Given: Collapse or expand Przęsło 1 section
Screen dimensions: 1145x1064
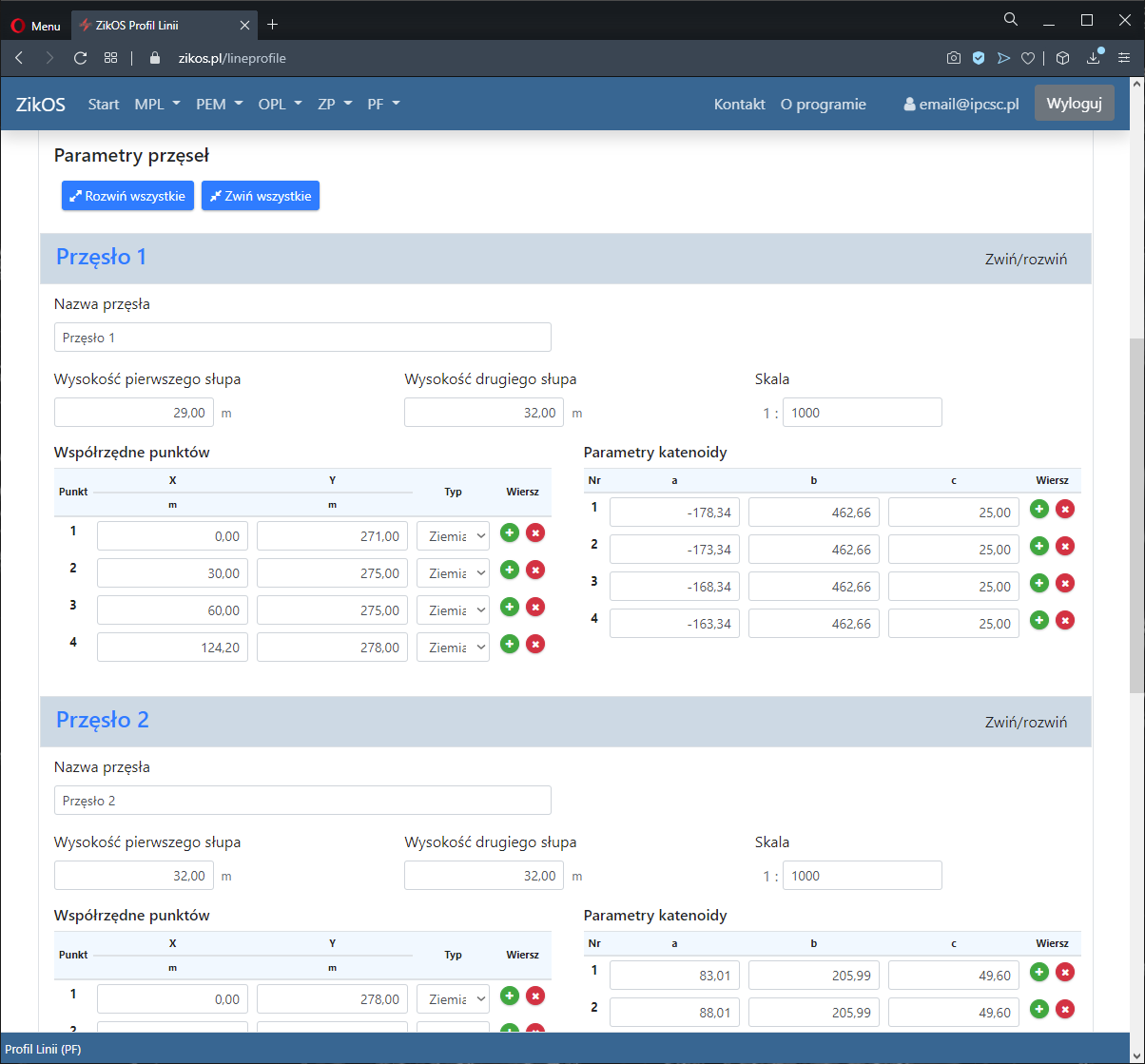Looking at the screenshot, I should pos(1026,259).
